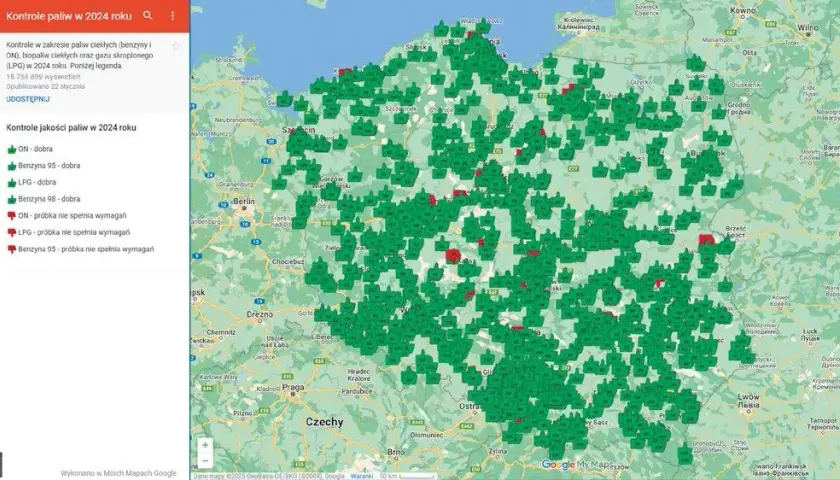840x480 pixels.
Task: Click the Kowno city label on the map
Action: pyautogui.click(x=742, y=10)
